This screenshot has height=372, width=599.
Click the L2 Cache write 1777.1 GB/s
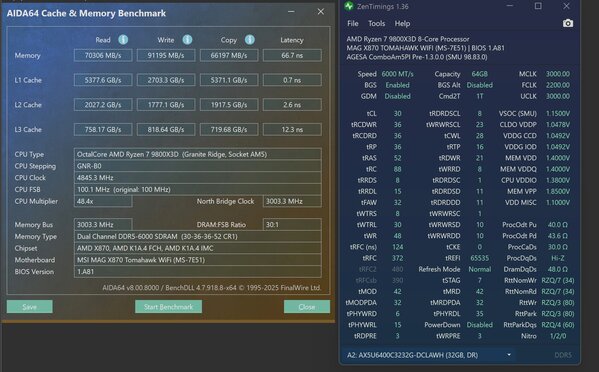[166, 105]
